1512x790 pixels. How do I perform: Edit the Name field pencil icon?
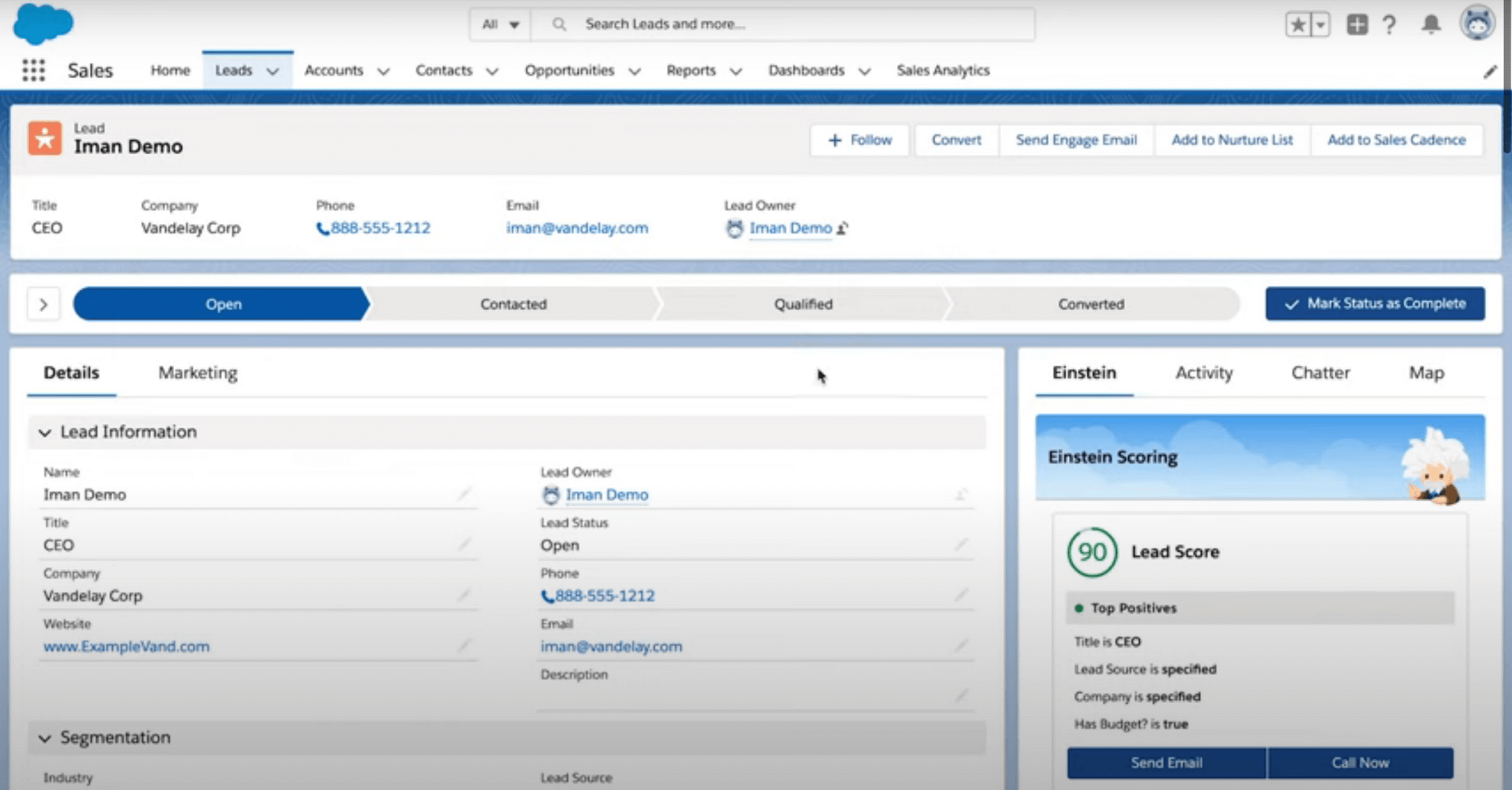464,494
